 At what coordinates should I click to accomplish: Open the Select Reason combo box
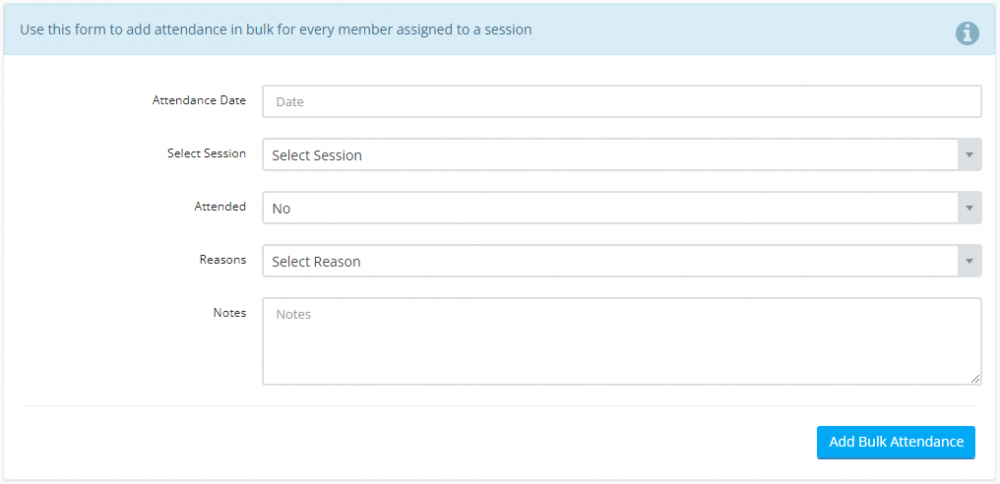[610, 261]
